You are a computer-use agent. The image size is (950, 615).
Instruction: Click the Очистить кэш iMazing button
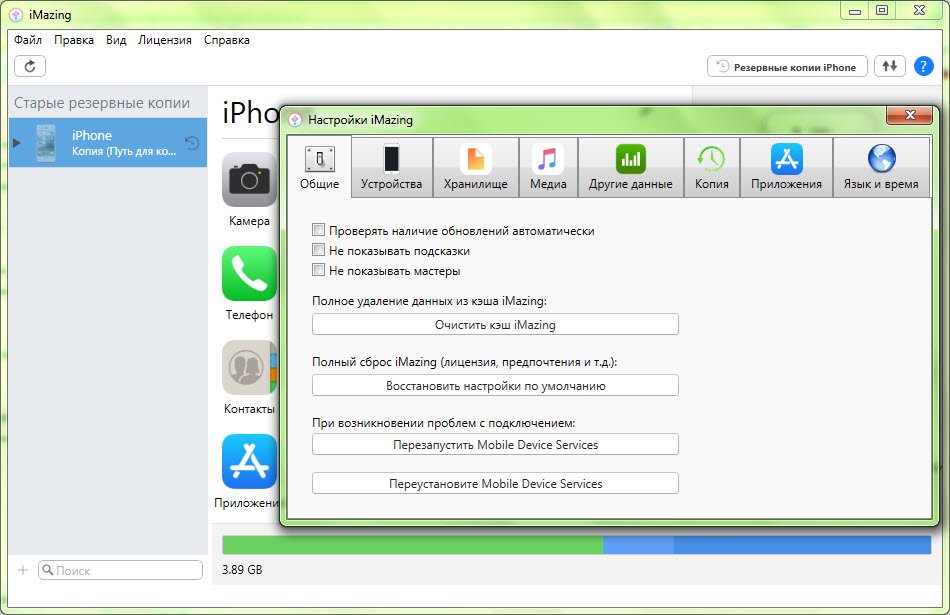[x=495, y=324]
